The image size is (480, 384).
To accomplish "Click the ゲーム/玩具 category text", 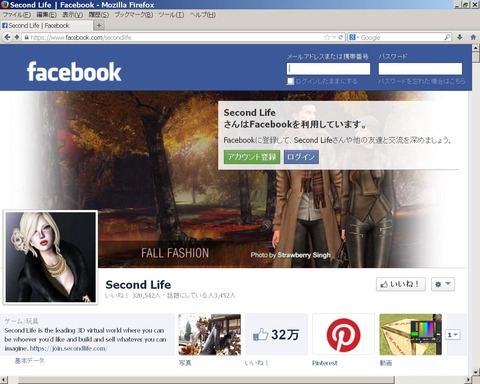I will 21,321.
